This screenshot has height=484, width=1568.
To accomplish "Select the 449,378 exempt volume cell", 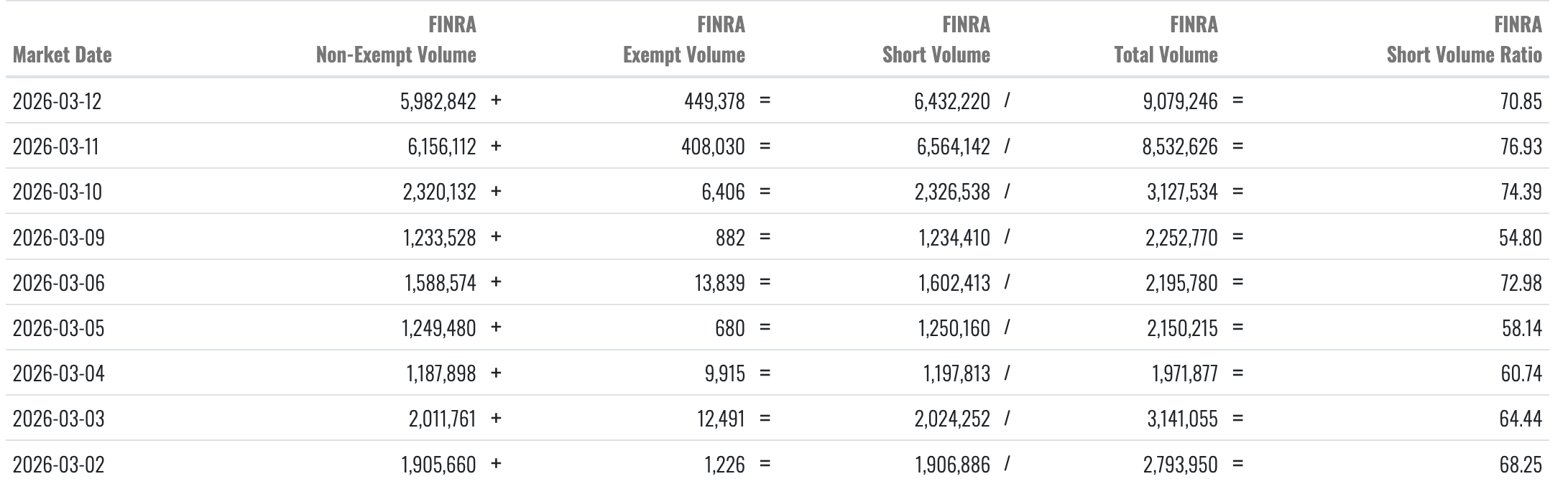I will pos(714,101).
